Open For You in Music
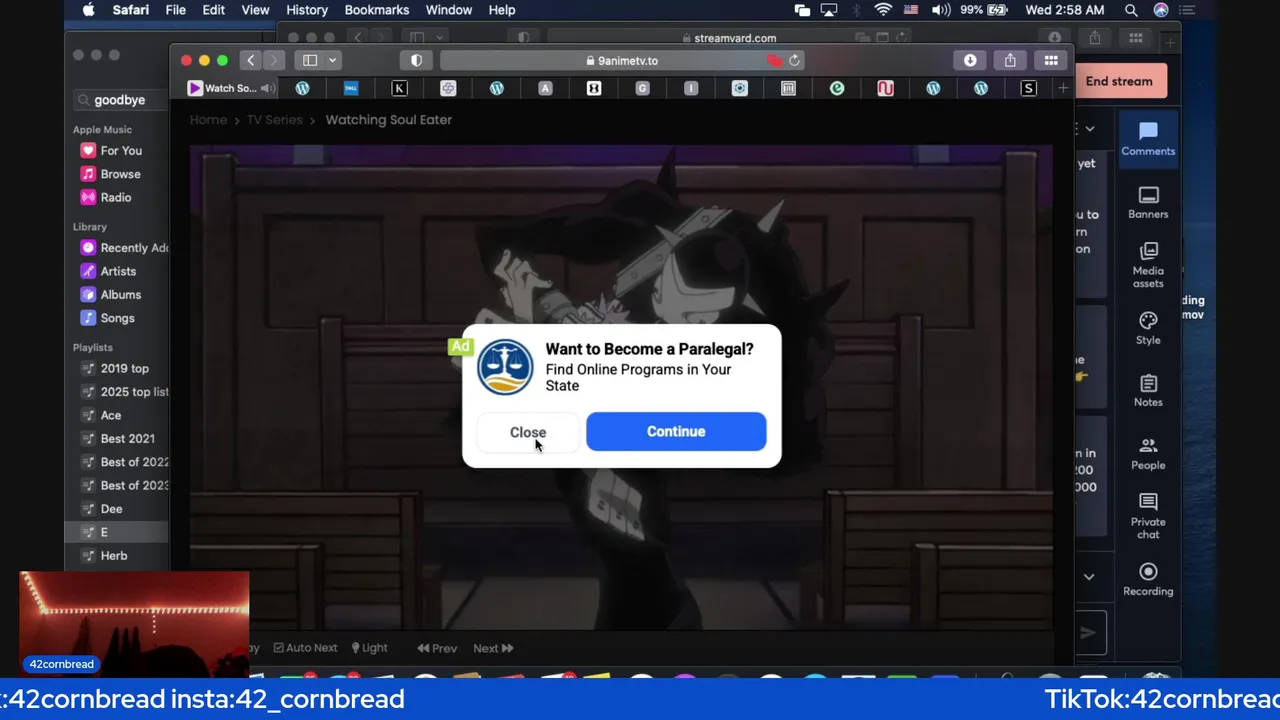The image size is (1280, 720). tap(120, 150)
